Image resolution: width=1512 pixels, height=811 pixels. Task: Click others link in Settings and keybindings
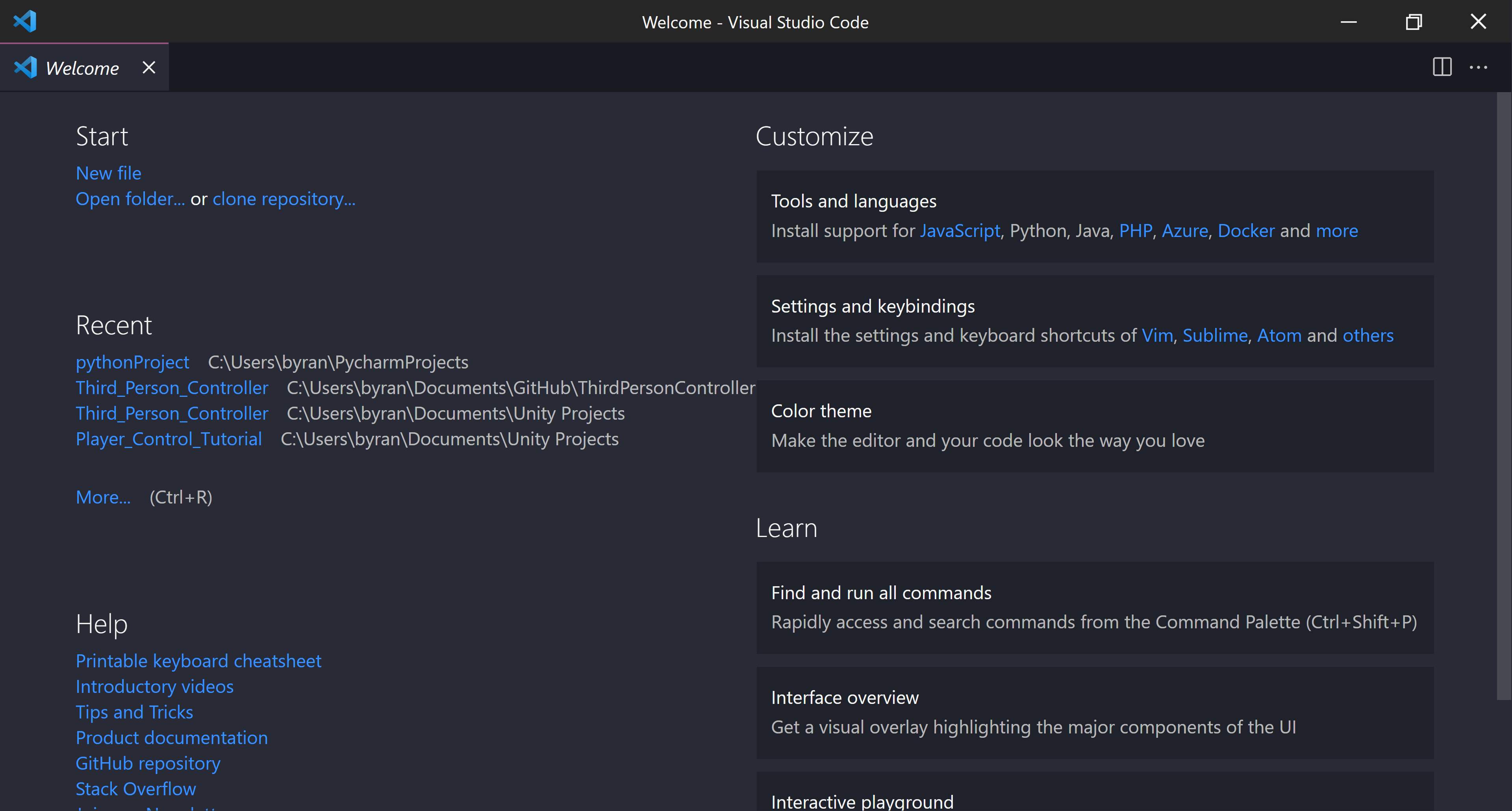(x=1368, y=335)
